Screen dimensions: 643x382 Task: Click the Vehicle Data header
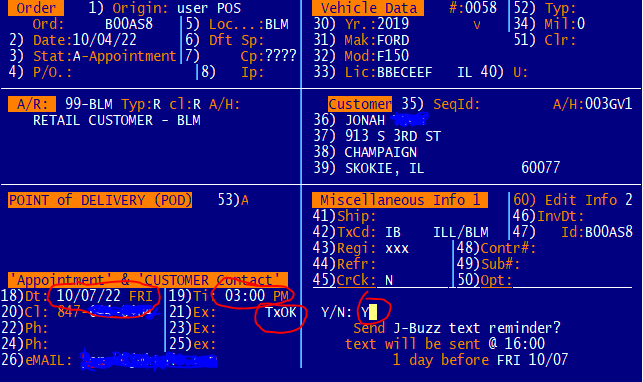[x=368, y=8]
